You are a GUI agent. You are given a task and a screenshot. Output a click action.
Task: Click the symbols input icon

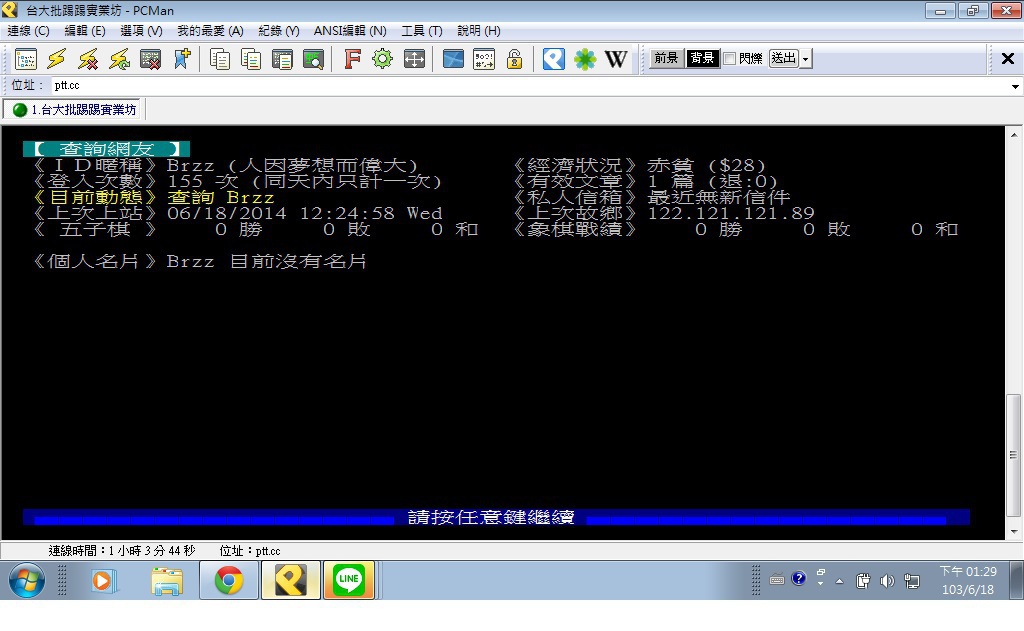(484, 59)
